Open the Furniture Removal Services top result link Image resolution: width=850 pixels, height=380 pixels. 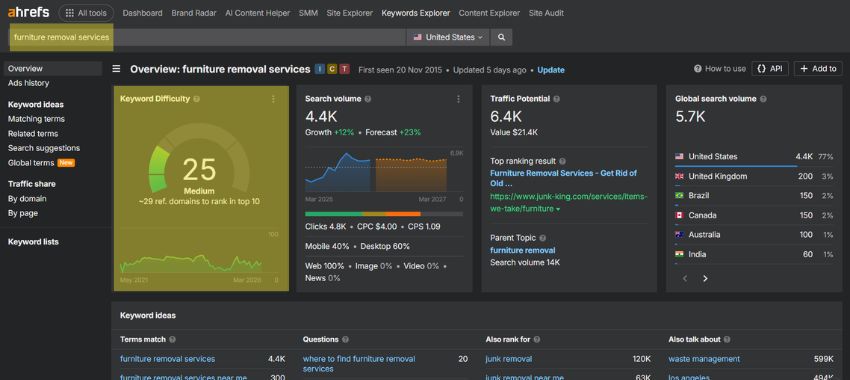tap(563, 178)
